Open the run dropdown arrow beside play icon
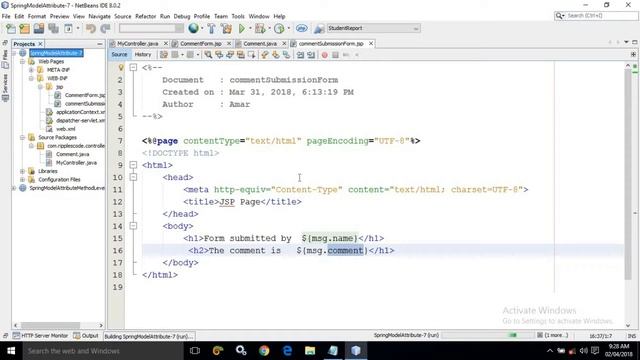This screenshot has height=360, width=640. pyautogui.click(x=250, y=28)
